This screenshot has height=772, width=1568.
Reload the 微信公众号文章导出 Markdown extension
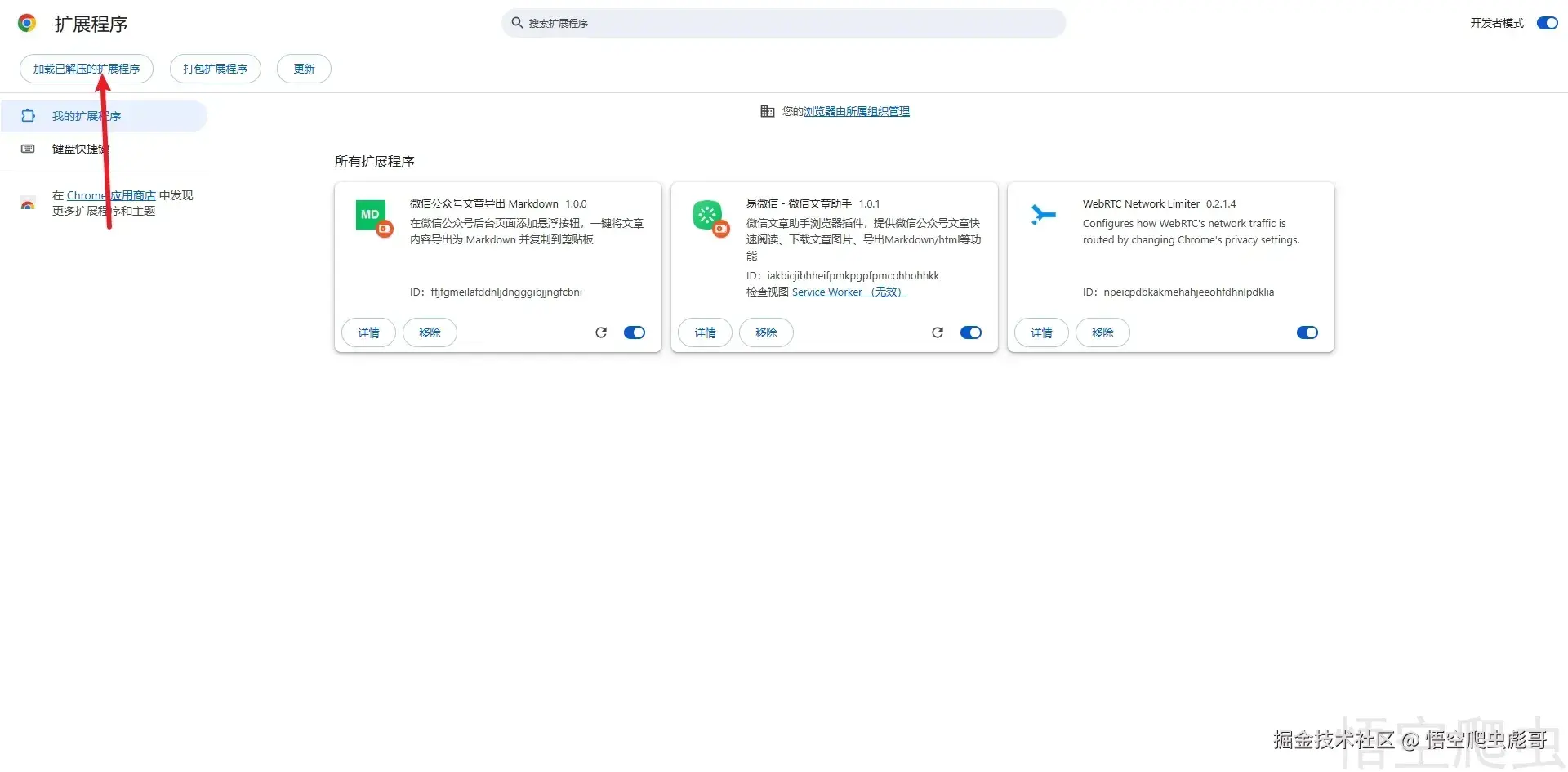tap(601, 332)
